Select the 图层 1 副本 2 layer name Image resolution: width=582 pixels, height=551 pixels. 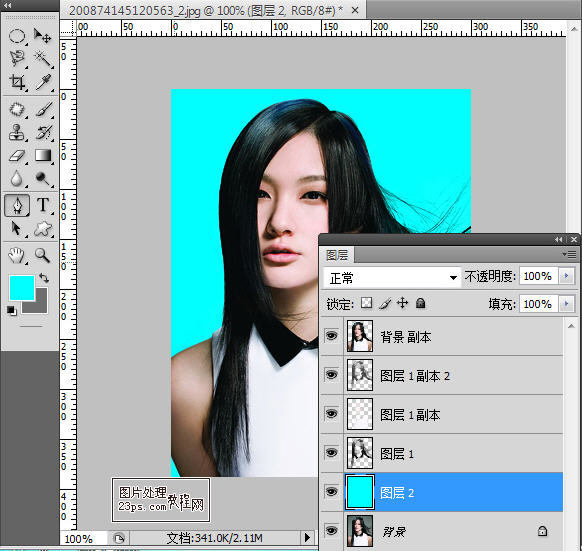click(x=415, y=376)
